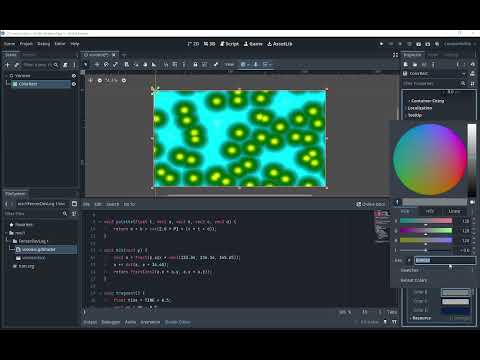
Task: Select the Linear color mode tab
Action: click(x=454, y=211)
